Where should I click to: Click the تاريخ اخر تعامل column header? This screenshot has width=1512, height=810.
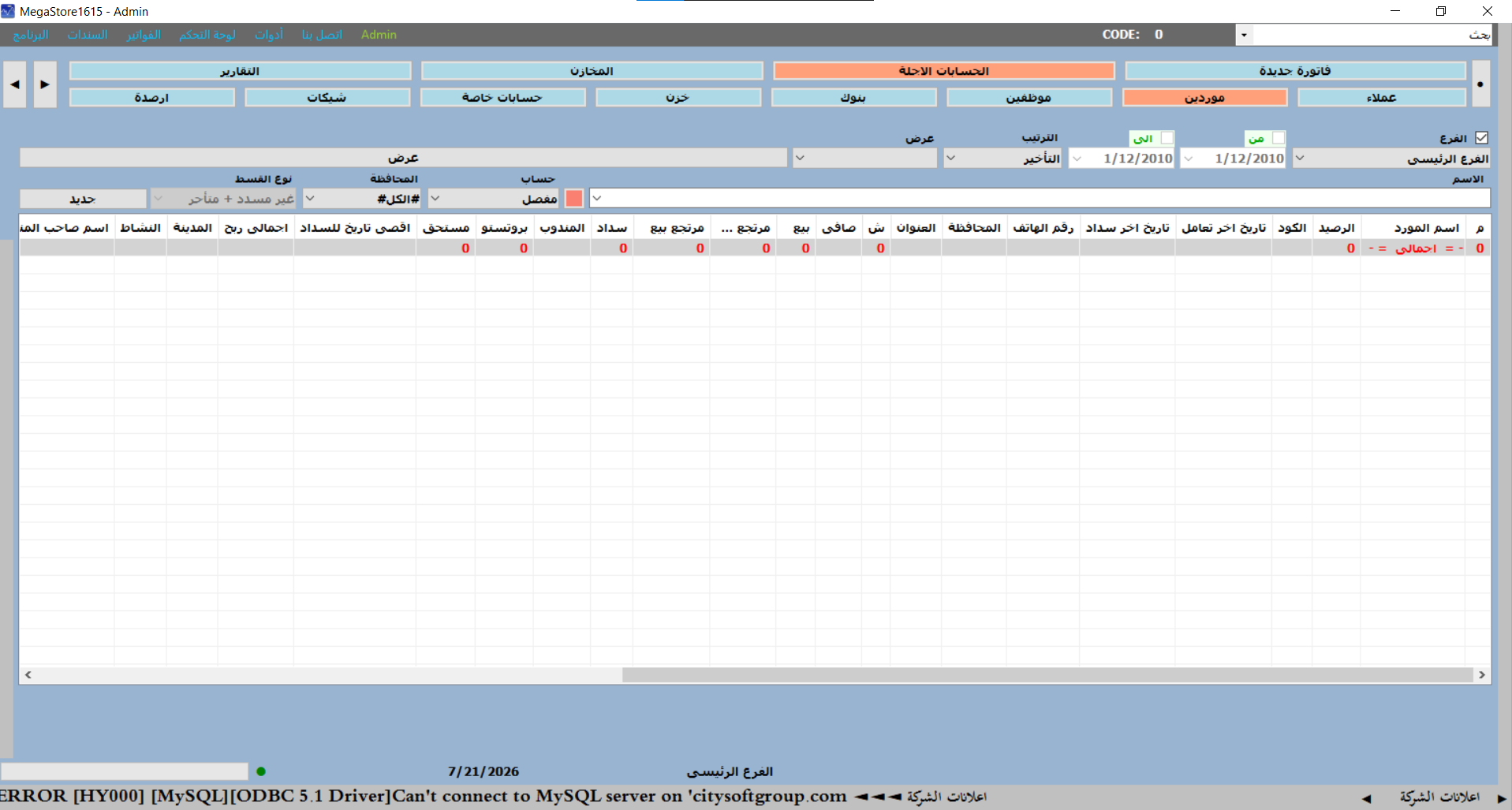(1223, 228)
